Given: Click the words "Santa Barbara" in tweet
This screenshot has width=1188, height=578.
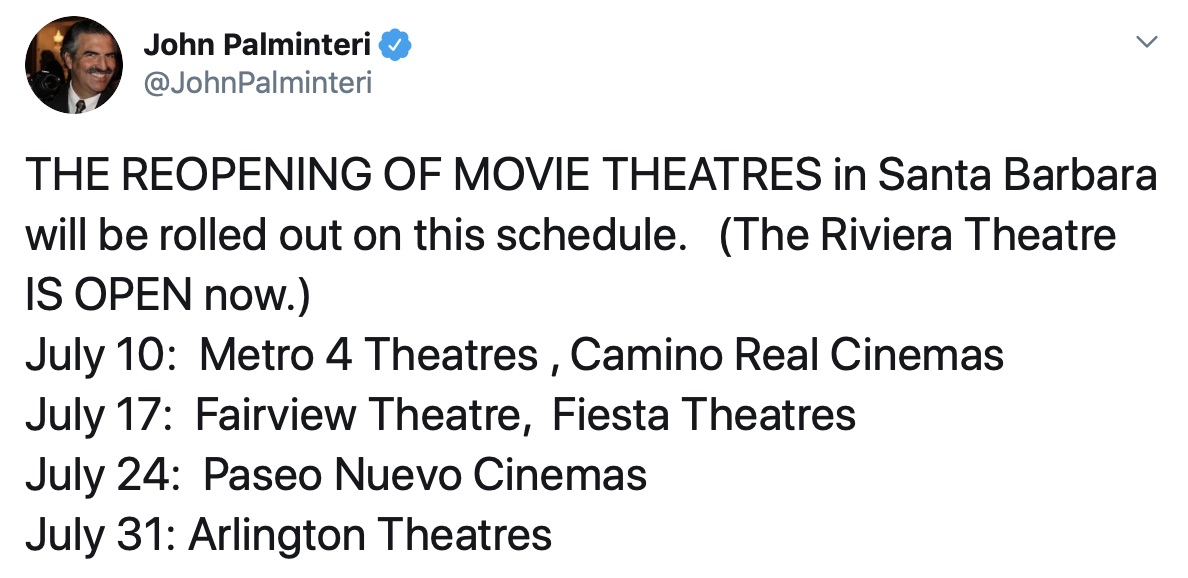Looking at the screenshot, I should pos(1017,177).
